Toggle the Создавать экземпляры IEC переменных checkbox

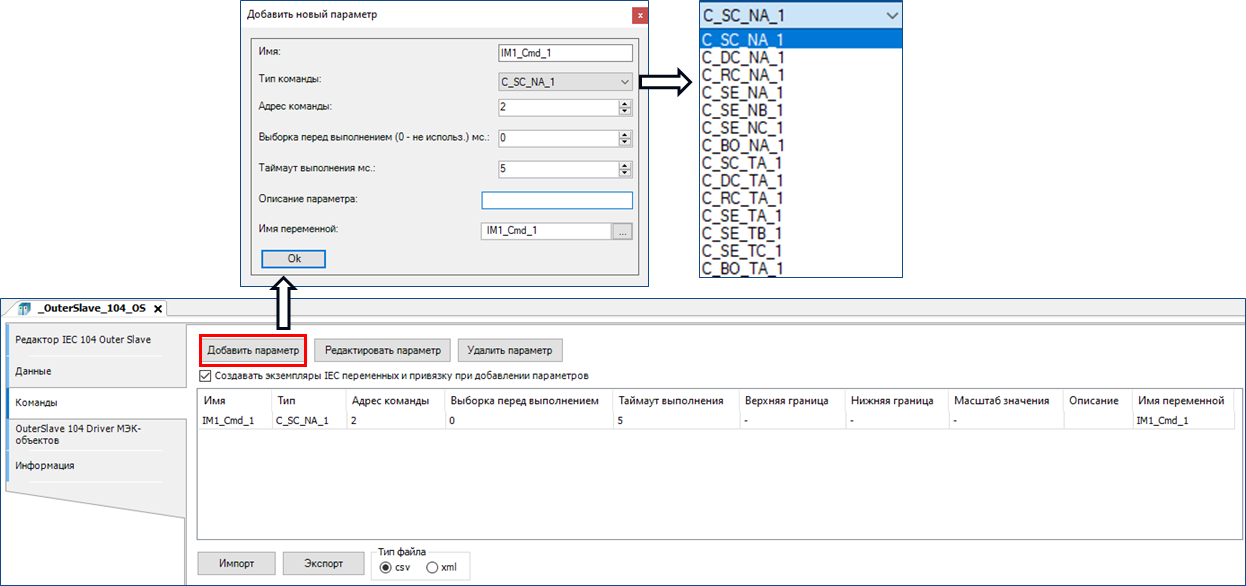pyautogui.click(x=206, y=376)
